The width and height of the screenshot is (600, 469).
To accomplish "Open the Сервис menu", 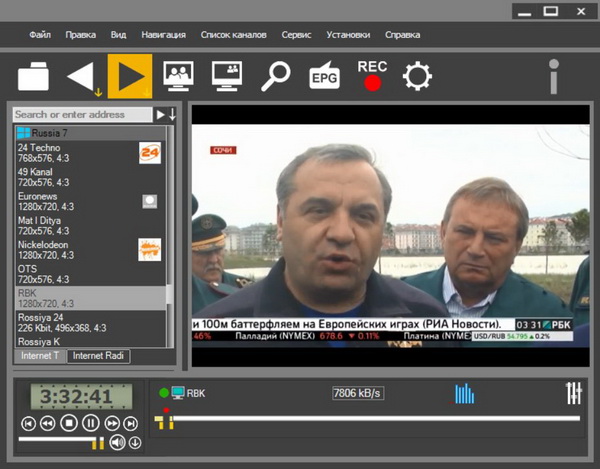I will click(296, 34).
